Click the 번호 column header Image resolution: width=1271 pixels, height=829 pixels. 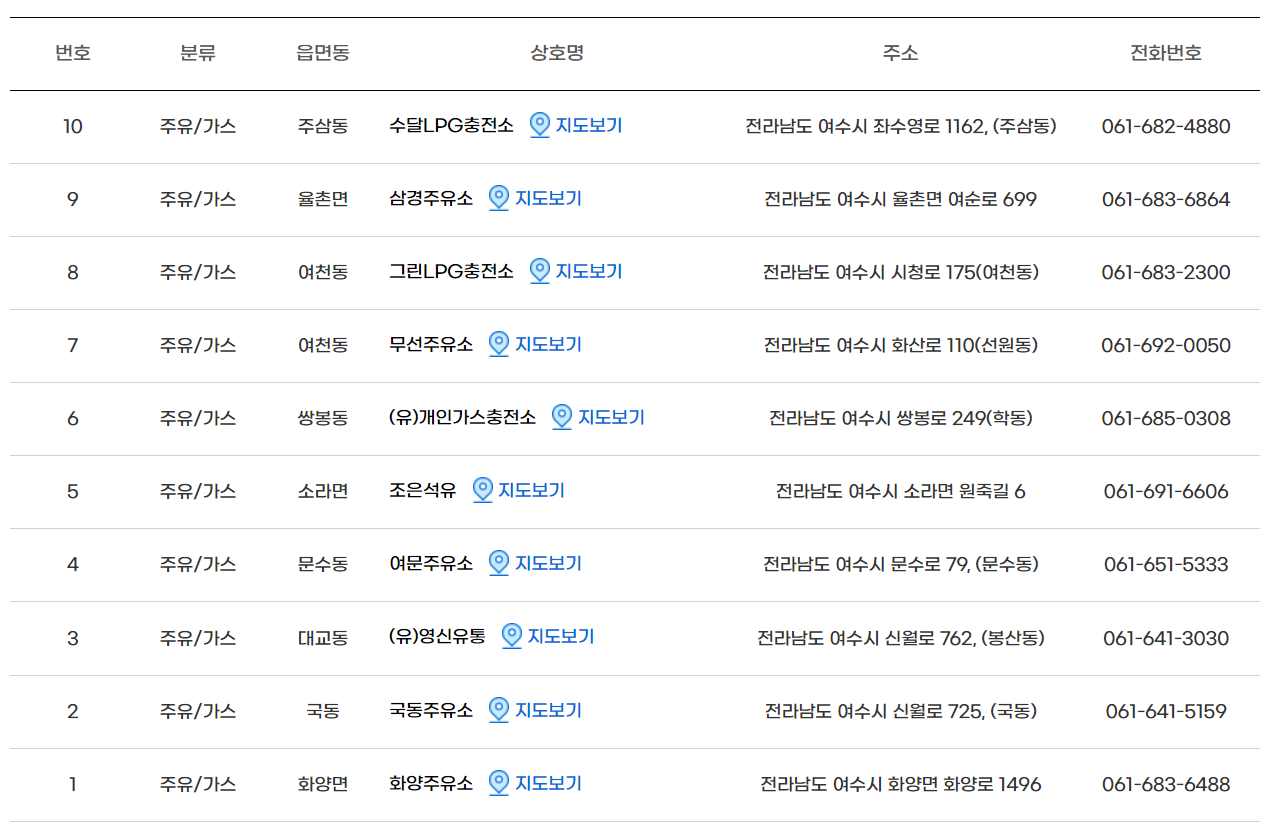click(x=73, y=53)
